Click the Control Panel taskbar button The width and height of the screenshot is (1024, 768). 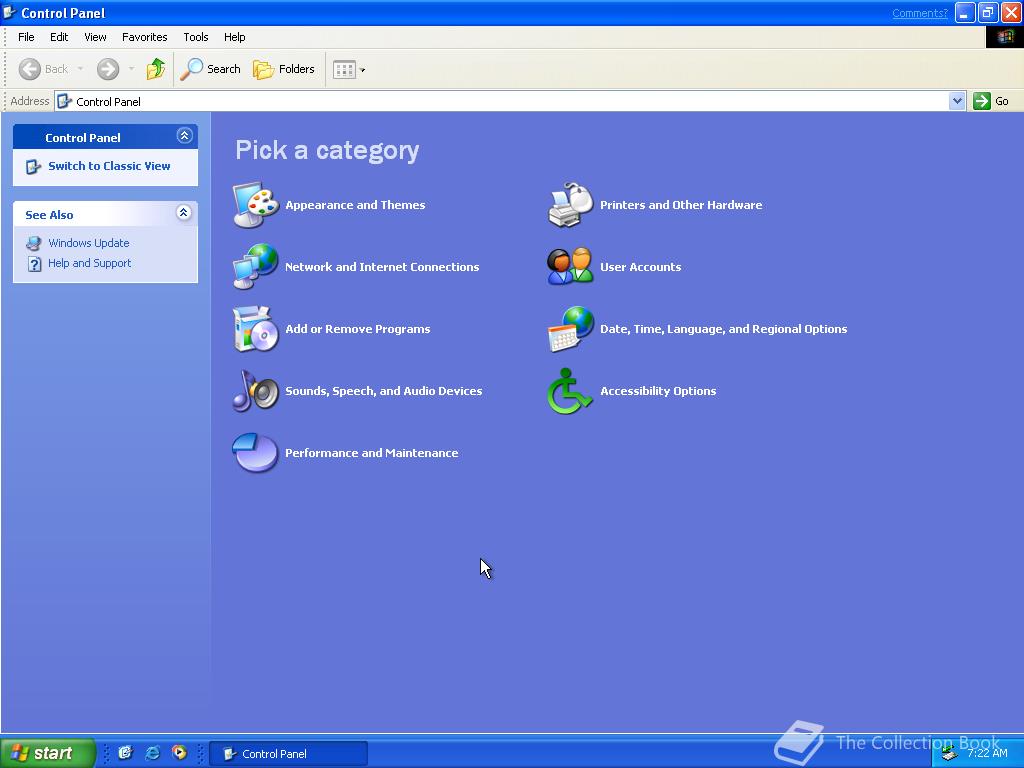(x=289, y=754)
